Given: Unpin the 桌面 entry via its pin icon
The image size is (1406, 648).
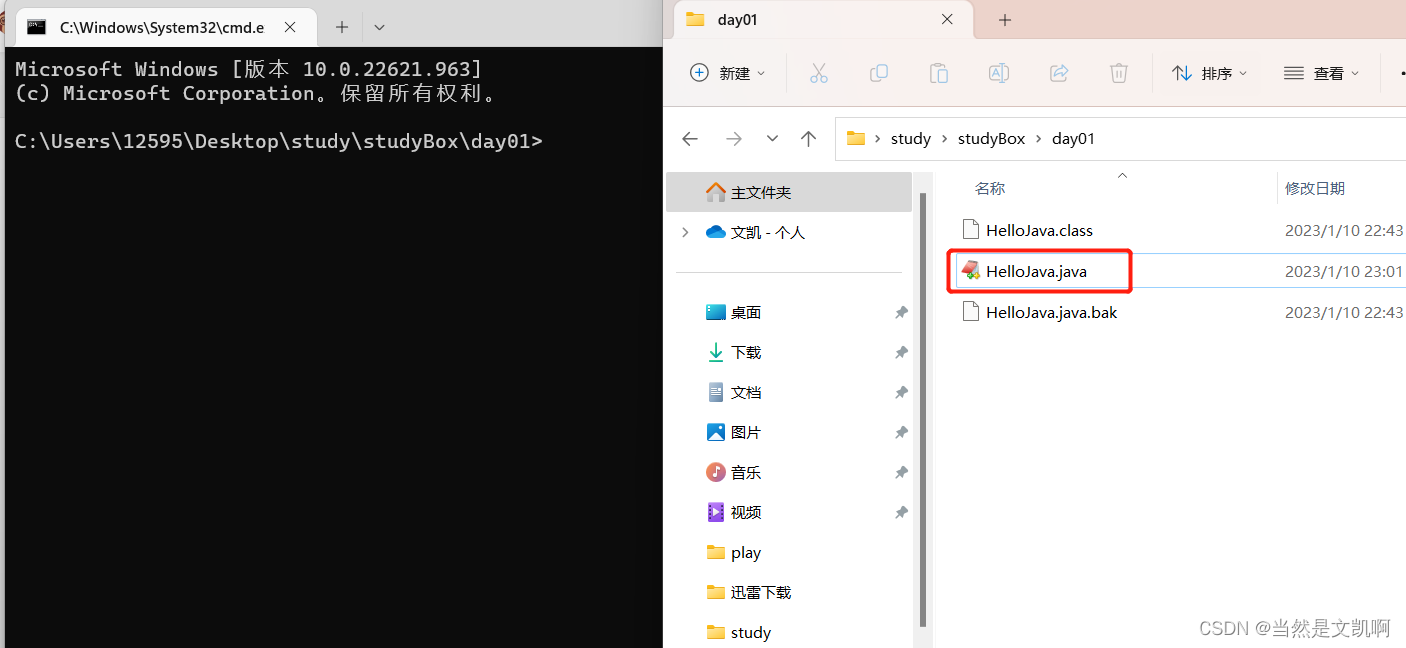Looking at the screenshot, I should click(901, 312).
